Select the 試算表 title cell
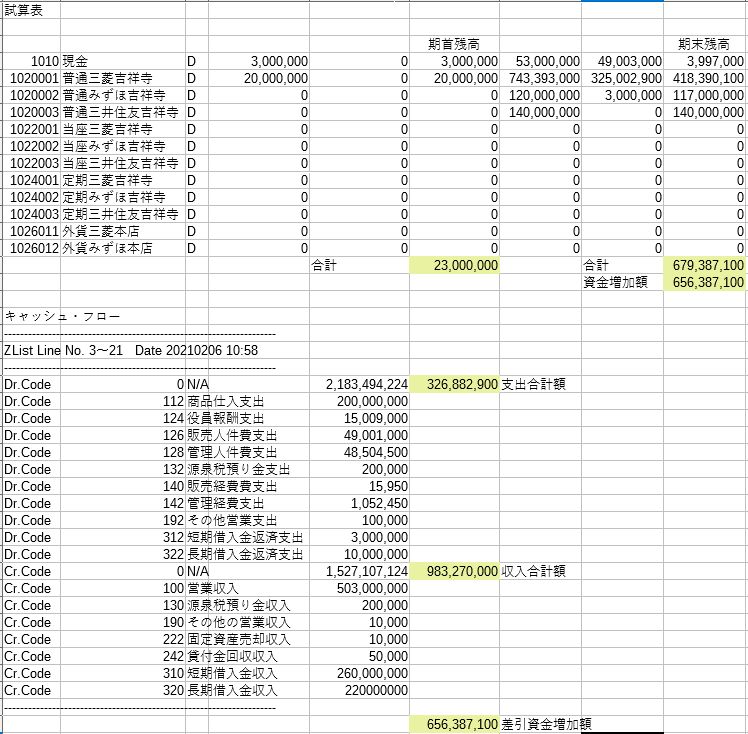The height and width of the screenshot is (734, 748). coord(24,10)
